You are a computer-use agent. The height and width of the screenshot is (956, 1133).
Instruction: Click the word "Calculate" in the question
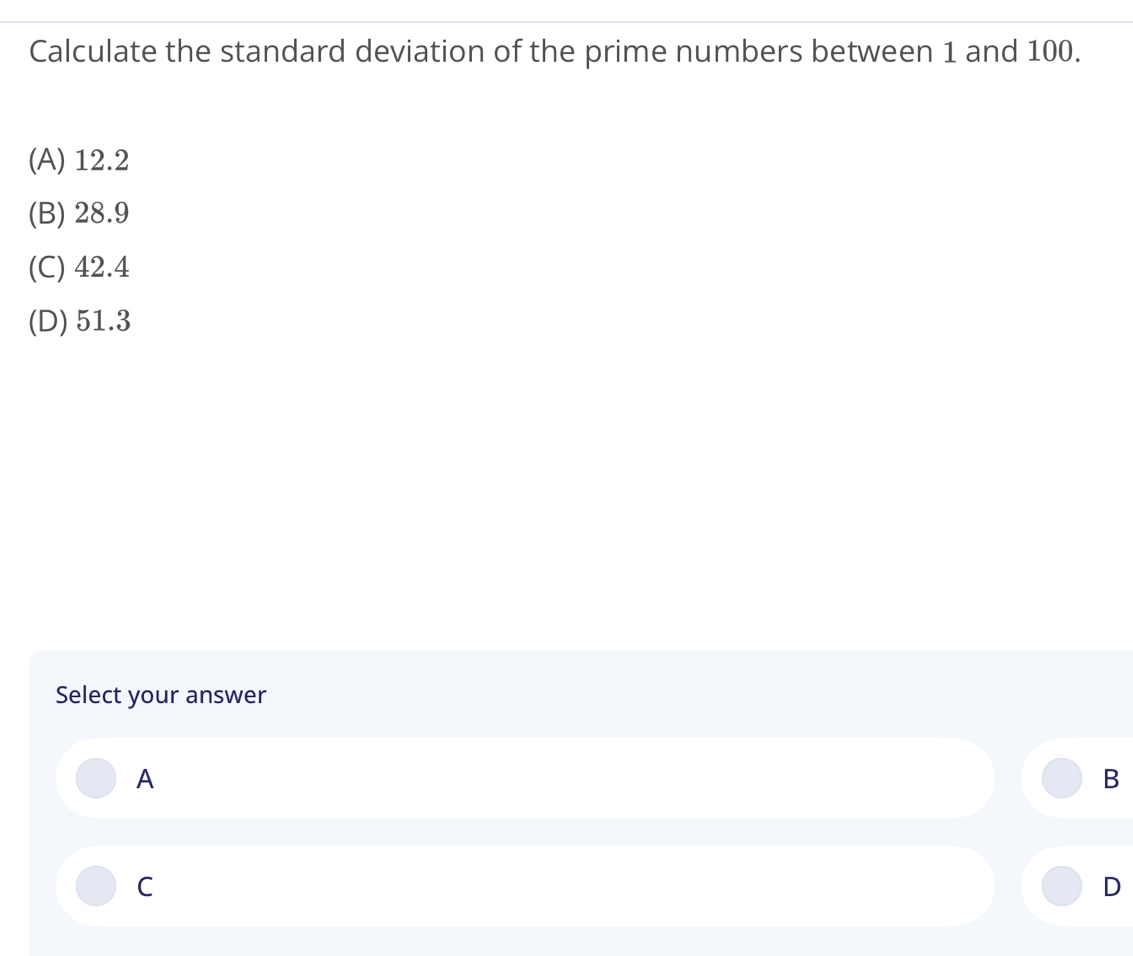[93, 52]
